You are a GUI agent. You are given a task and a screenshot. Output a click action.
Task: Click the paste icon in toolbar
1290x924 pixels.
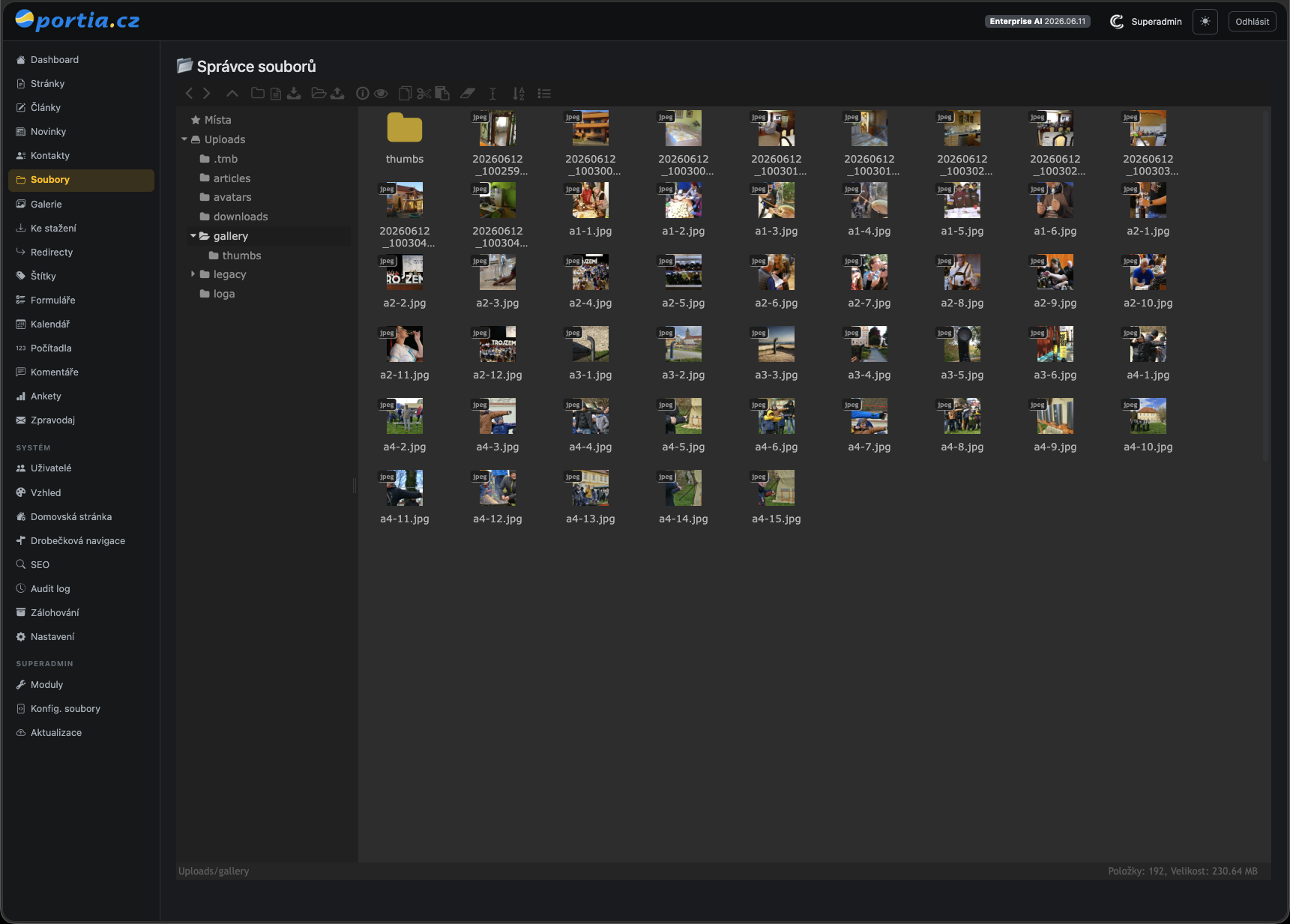pyautogui.click(x=442, y=94)
